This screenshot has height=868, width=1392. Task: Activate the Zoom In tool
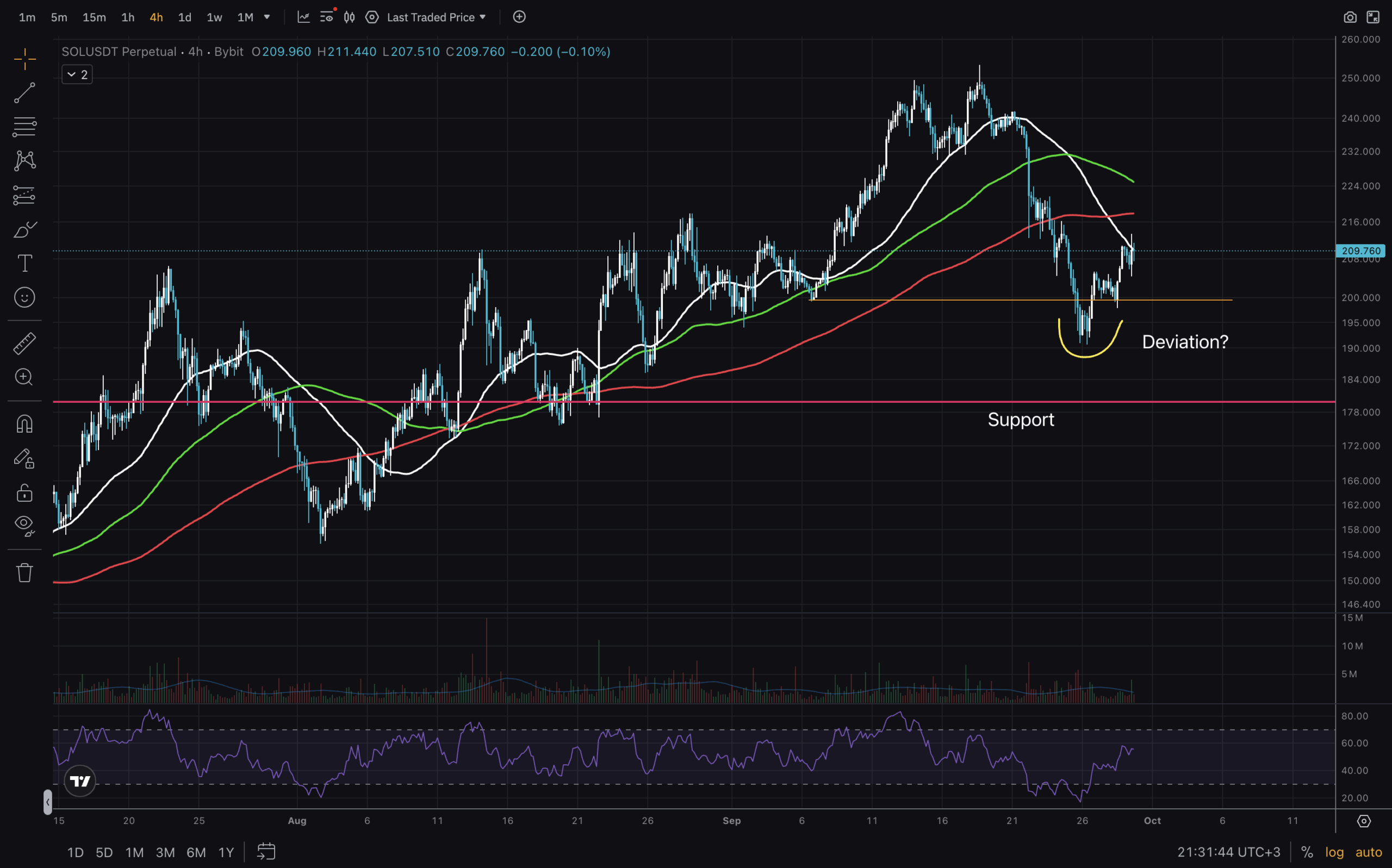(24, 377)
